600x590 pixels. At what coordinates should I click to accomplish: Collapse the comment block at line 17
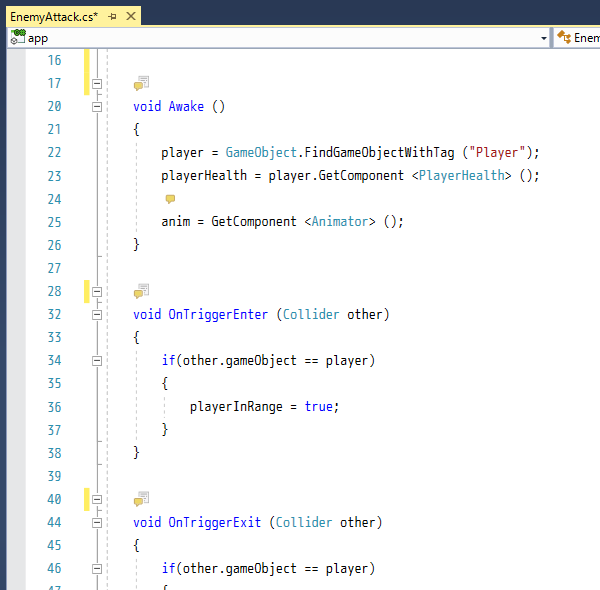point(97,83)
